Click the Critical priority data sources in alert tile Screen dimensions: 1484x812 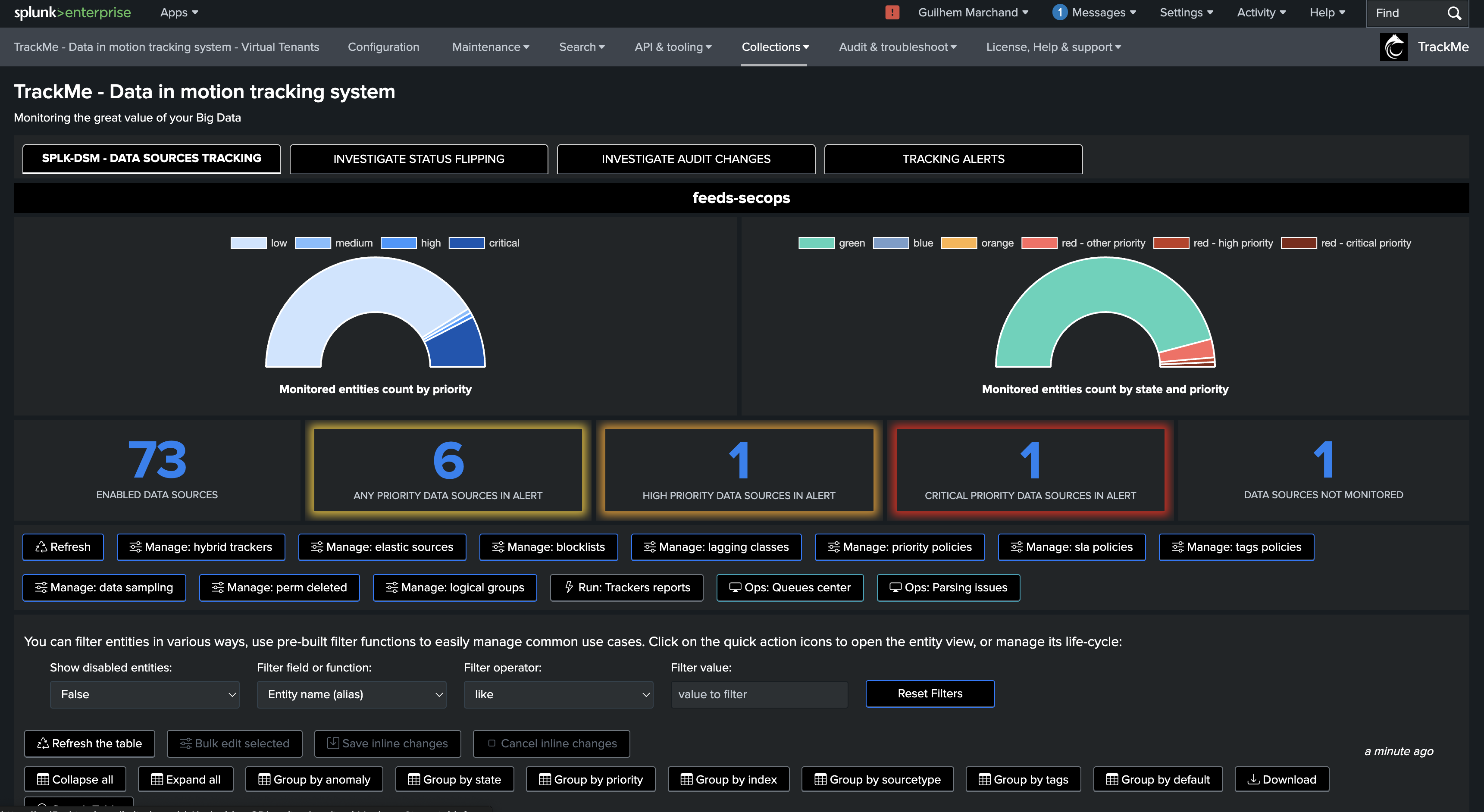(x=1030, y=470)
